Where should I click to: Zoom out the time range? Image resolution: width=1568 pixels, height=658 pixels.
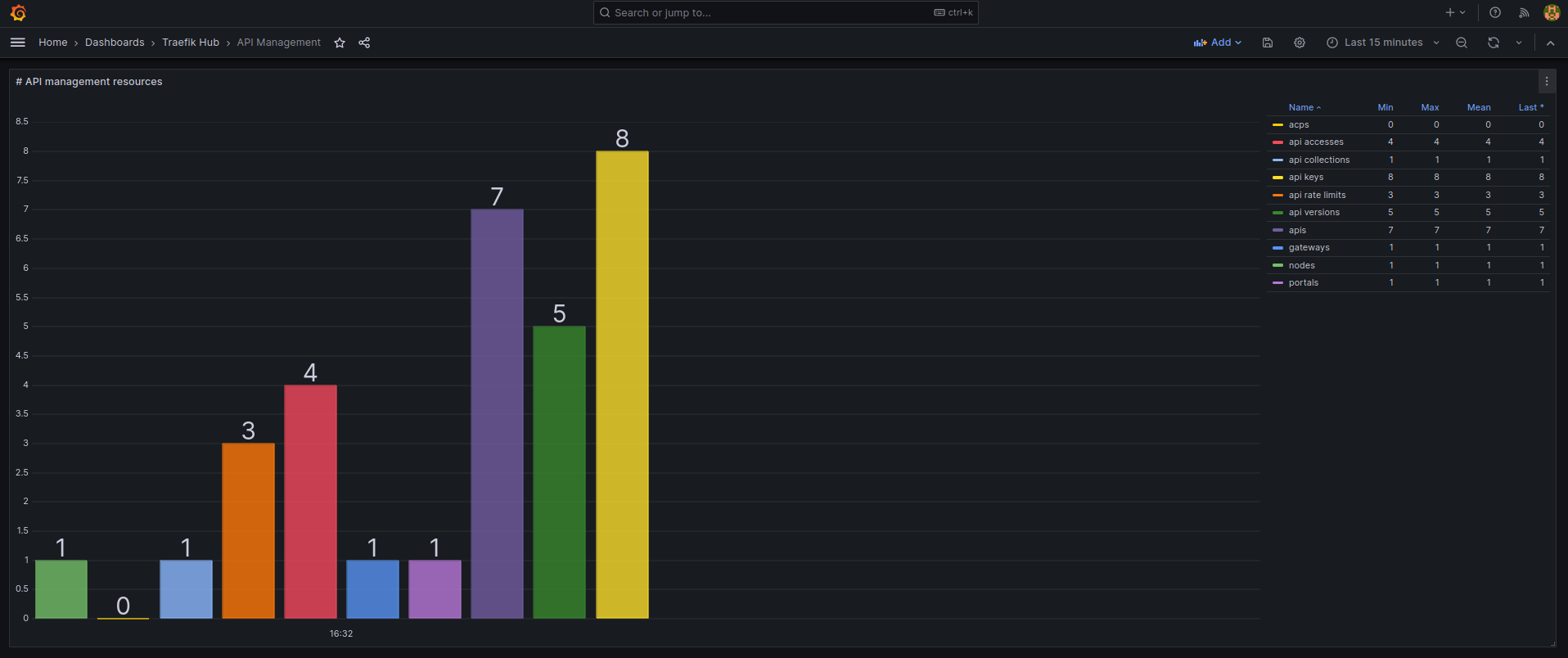1462,43
